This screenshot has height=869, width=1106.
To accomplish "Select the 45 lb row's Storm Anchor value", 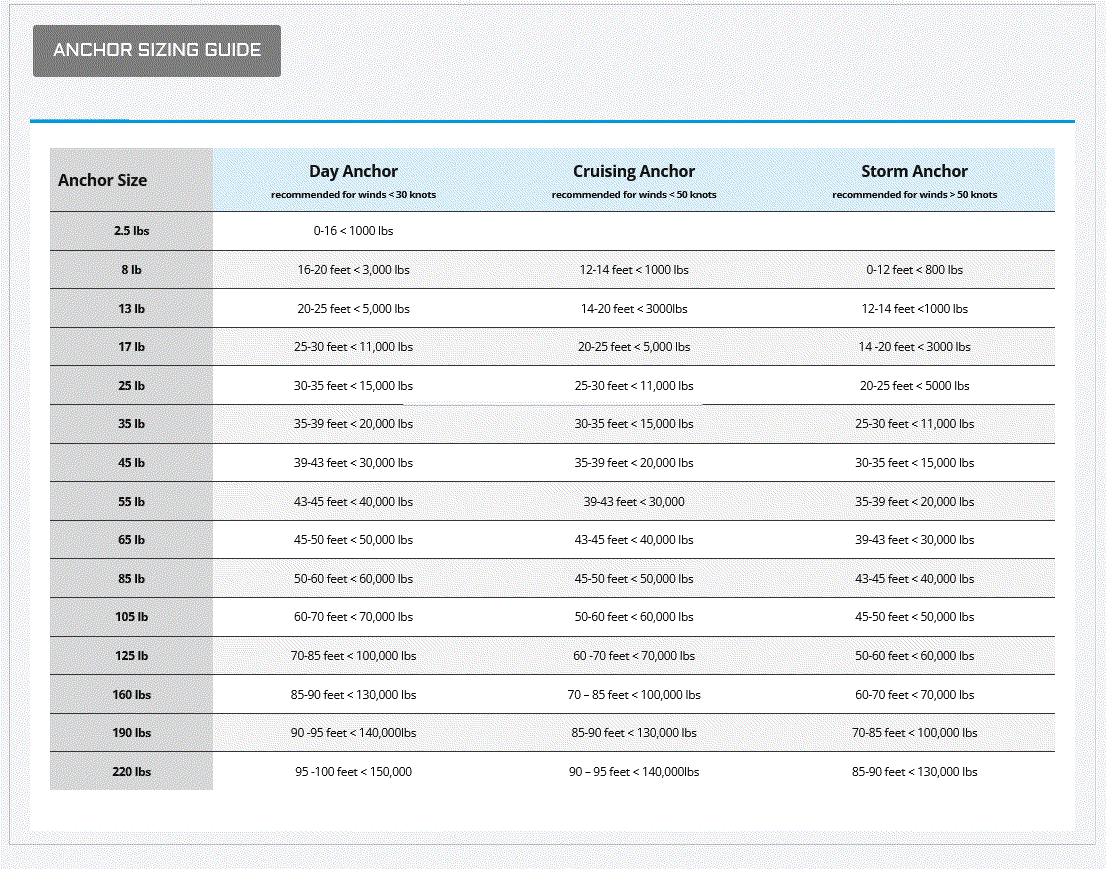I will pos(914,463).
